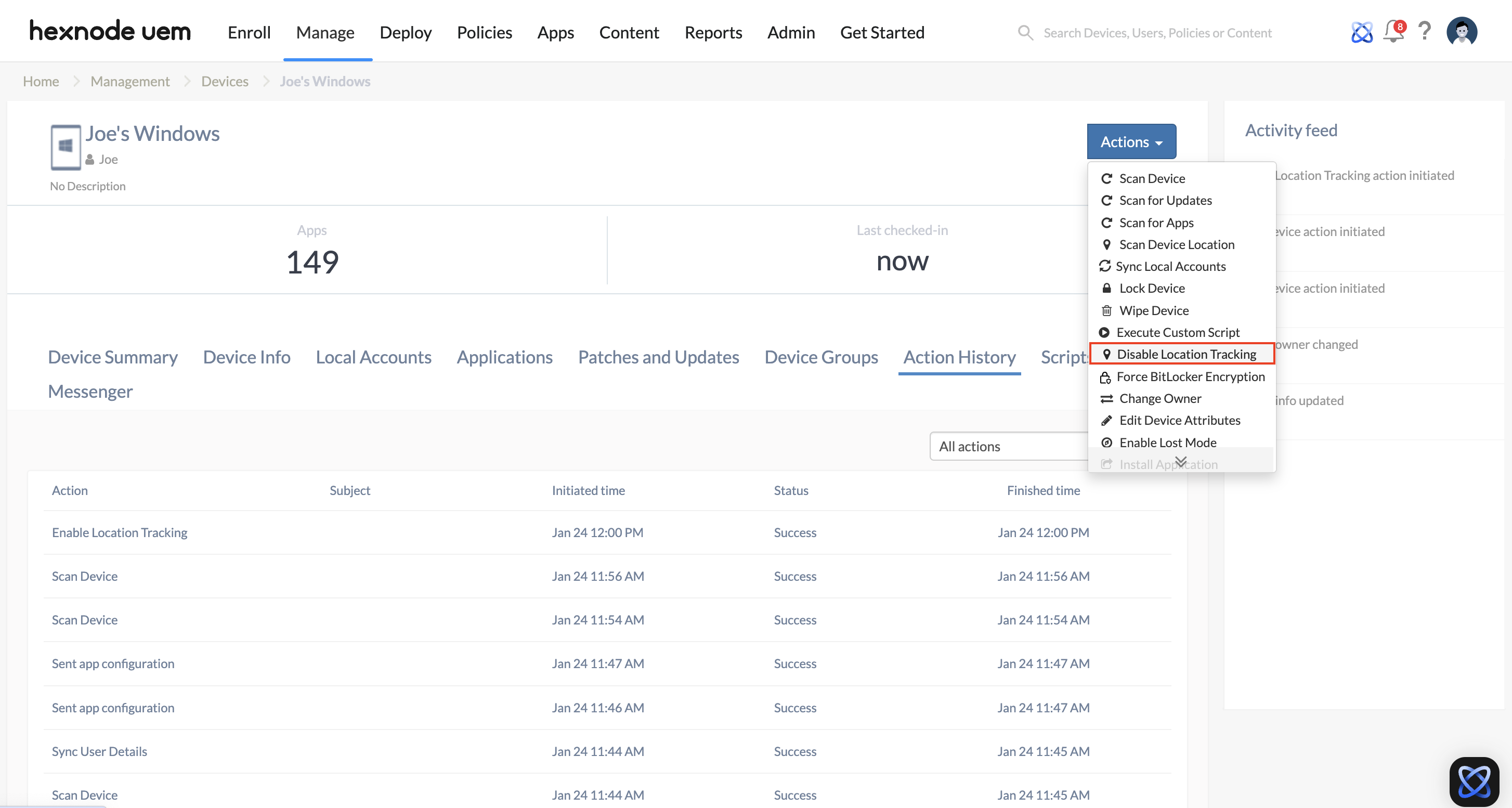Open the All actions filter dropdown
Image resolution: width=1512 pixels, height=808 pixels.
coord(1010,447)
